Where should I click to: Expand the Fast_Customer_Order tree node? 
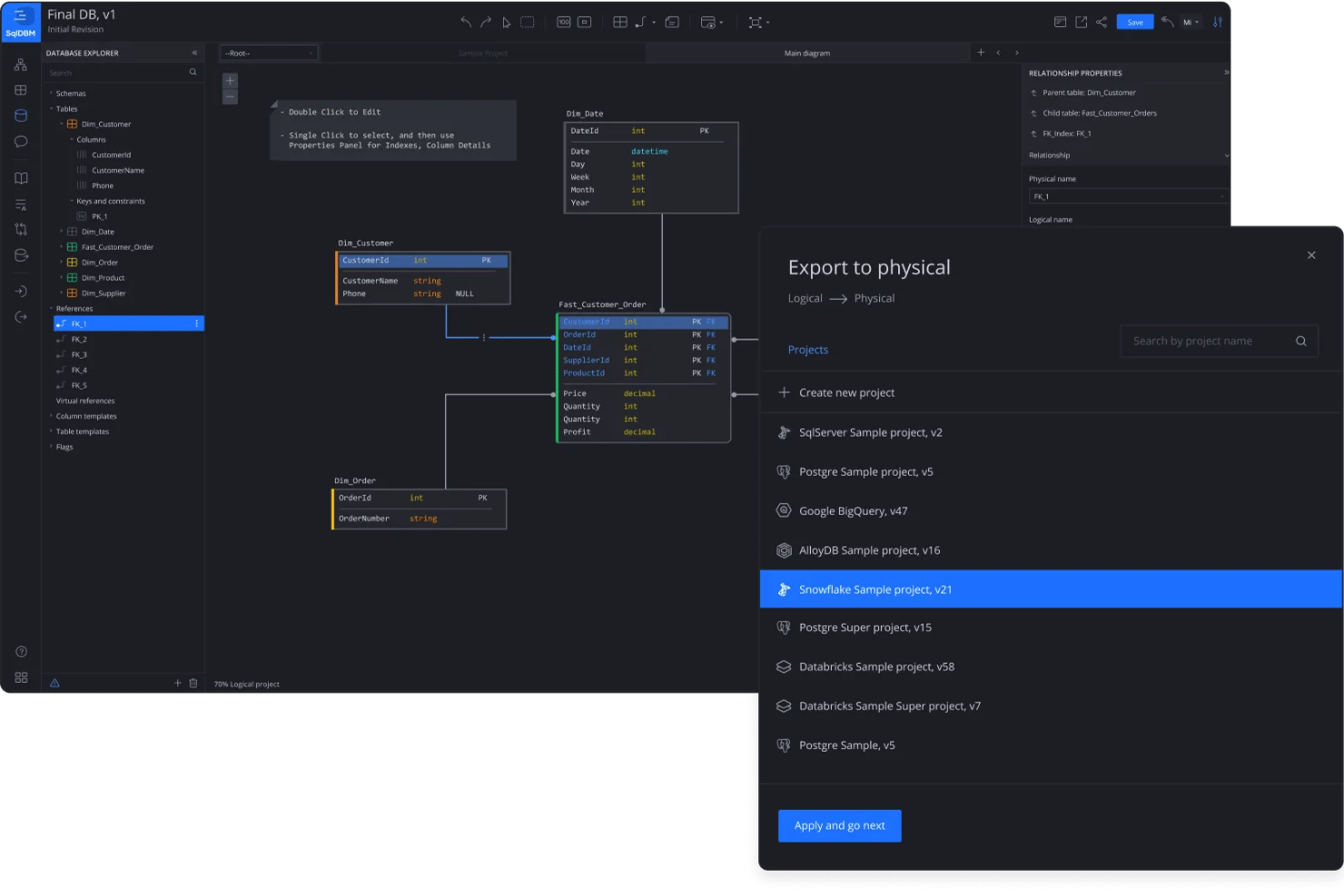(x=62, y=247)
